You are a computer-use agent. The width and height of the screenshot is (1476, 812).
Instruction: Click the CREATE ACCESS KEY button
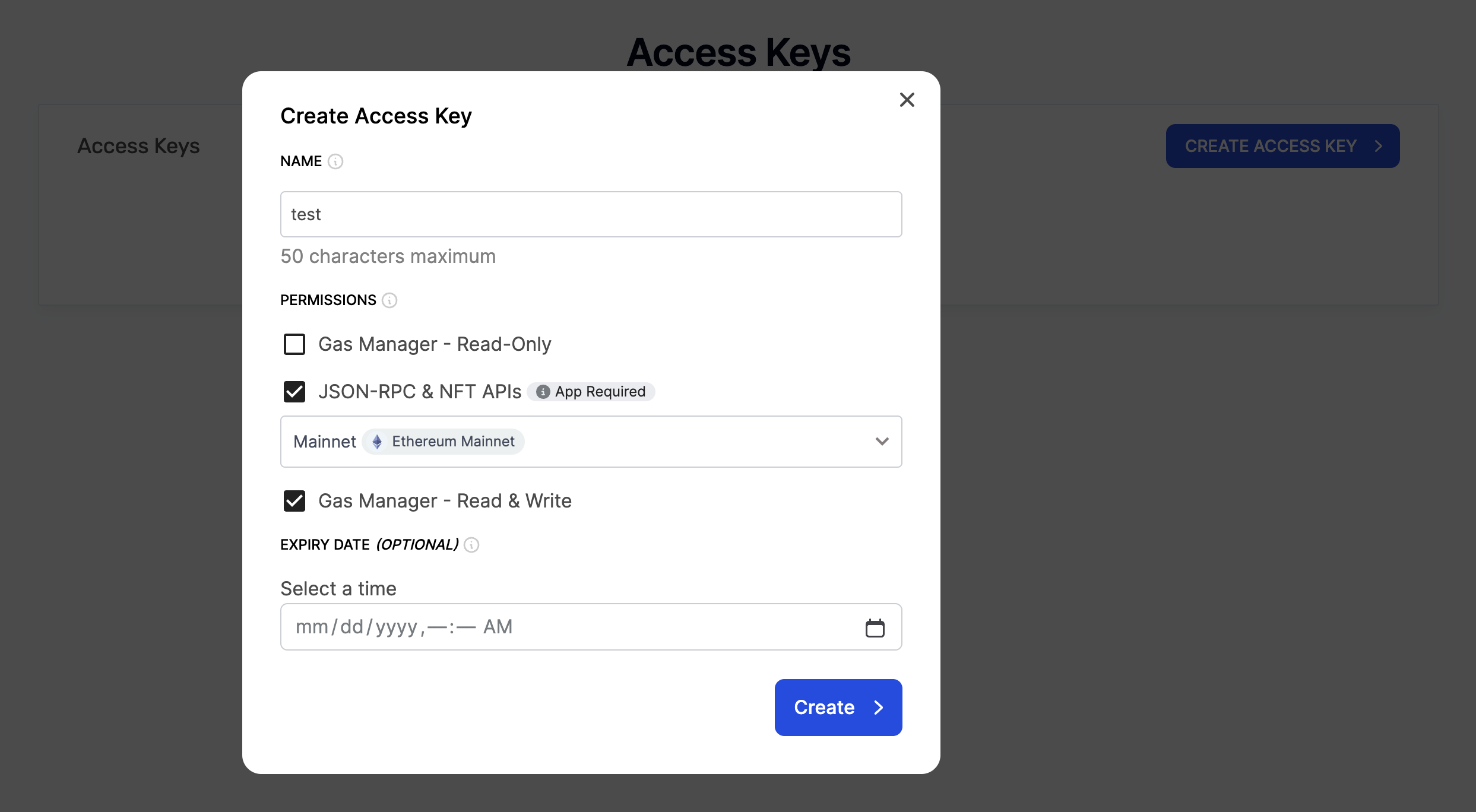(1282, 146)
